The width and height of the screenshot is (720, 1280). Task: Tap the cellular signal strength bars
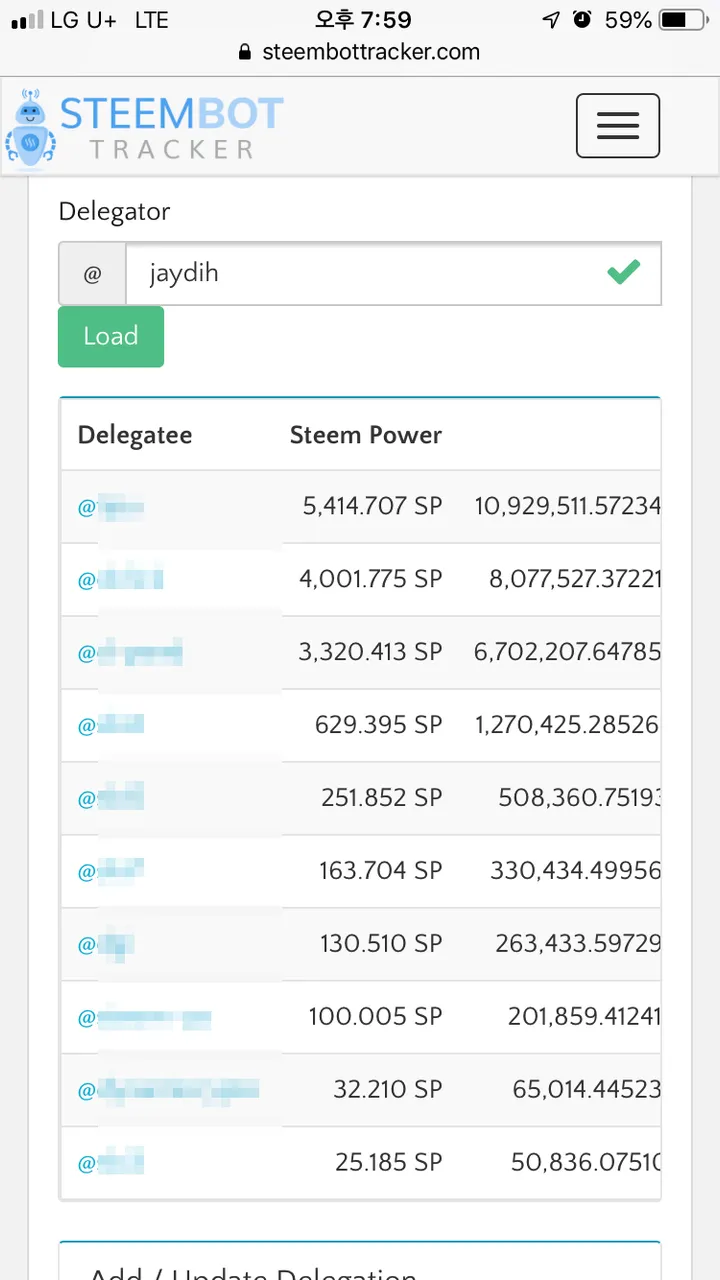pos(26,20)
